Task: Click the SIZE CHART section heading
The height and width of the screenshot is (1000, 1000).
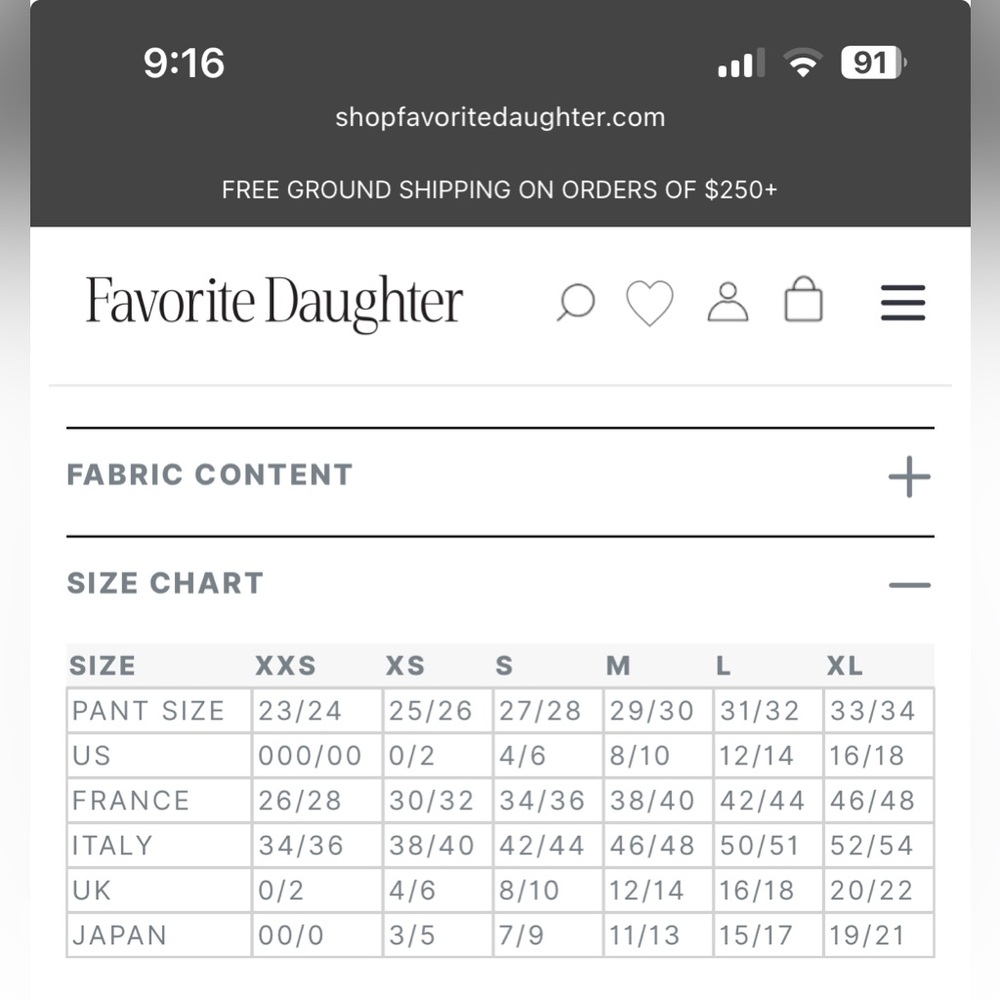Action: click(166, 583)
